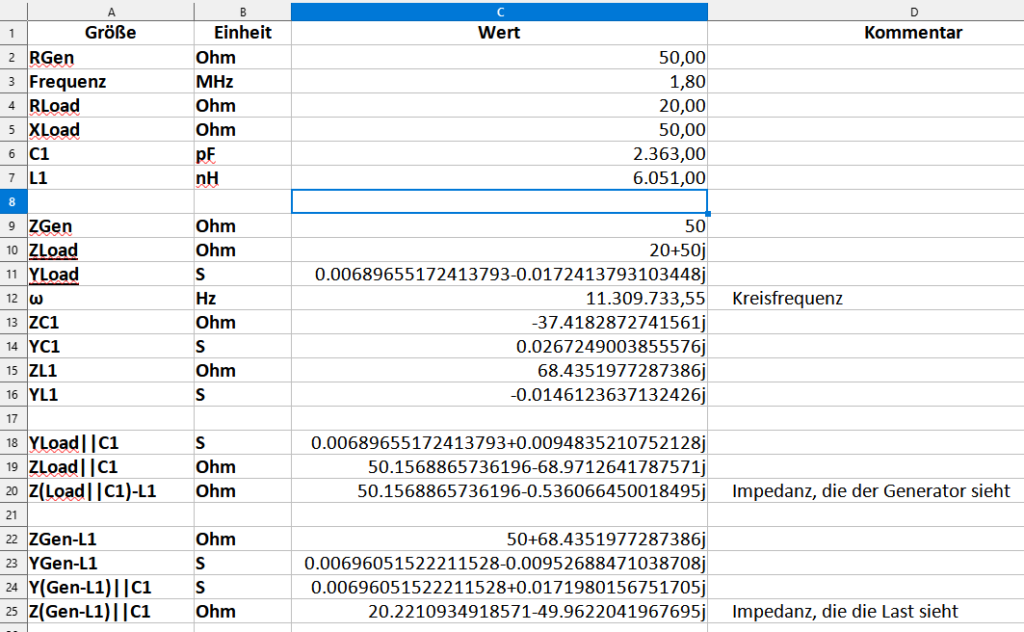Image resolution: width=1024 pixels, height=632 pixels.
Task: Click the Kreisfrequenz comment cell
Action: coord(866,298)
